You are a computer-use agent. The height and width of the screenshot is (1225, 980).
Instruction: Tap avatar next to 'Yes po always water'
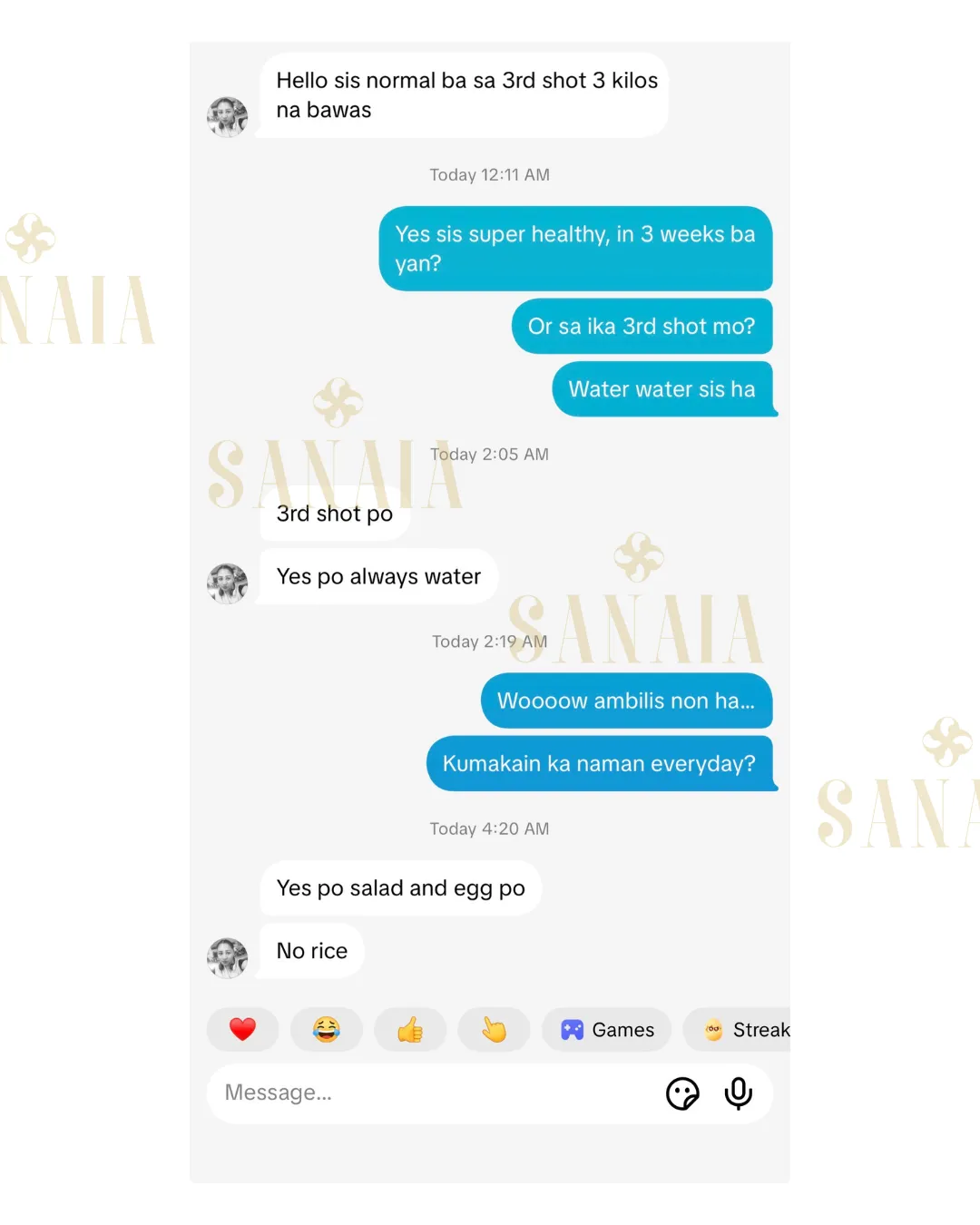[227, 583]
